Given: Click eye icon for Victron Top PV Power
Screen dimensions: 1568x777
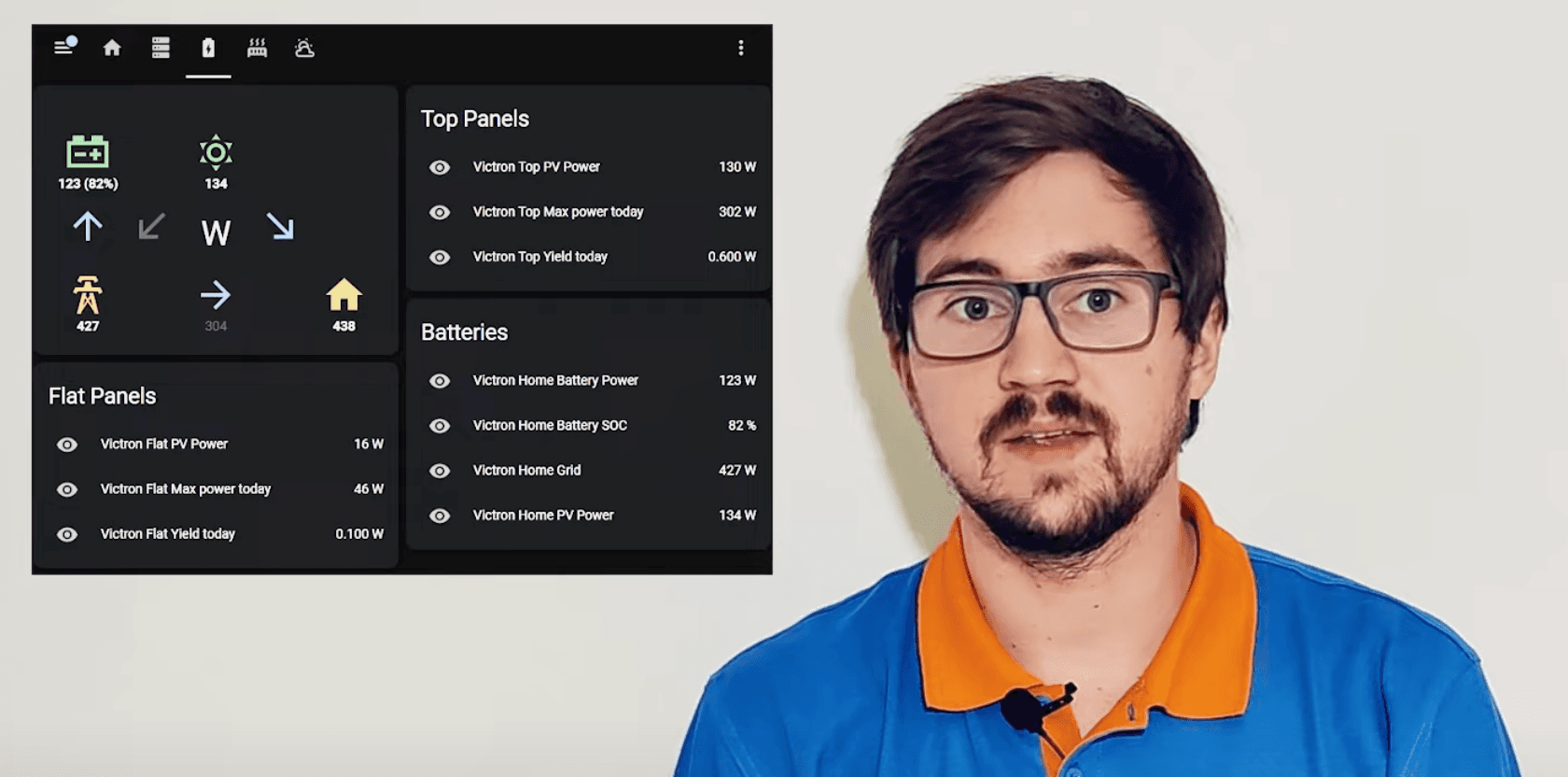Looking at the screenshot, I should click(440, 167).
